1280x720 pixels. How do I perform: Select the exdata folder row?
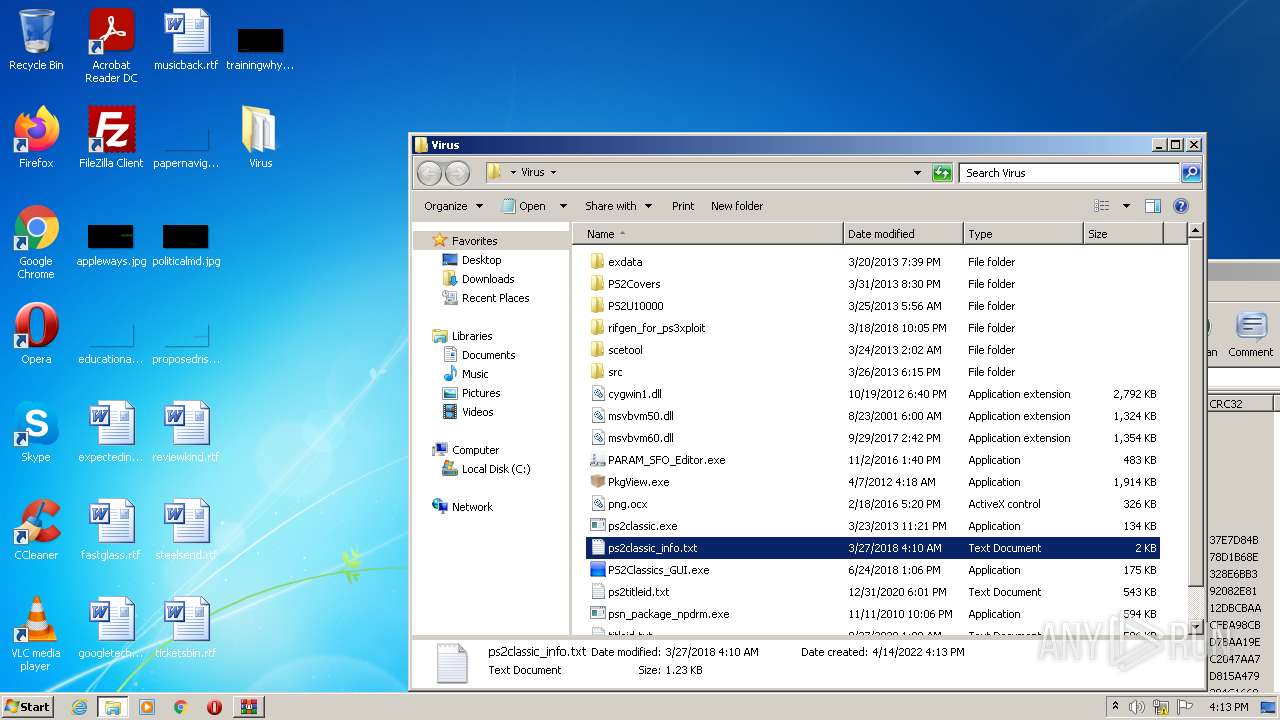[872, 262]
